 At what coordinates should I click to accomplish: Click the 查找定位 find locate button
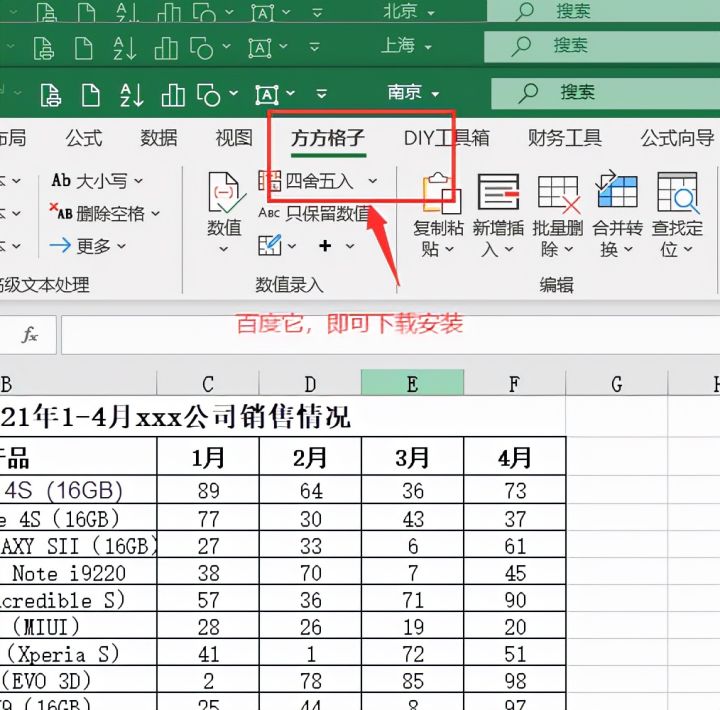[x=677, y=214]
